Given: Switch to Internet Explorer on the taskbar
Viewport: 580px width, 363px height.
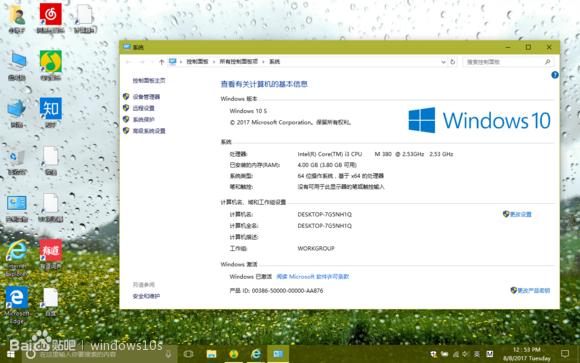Looking at the screenshot, I should (x=256, y=354).
